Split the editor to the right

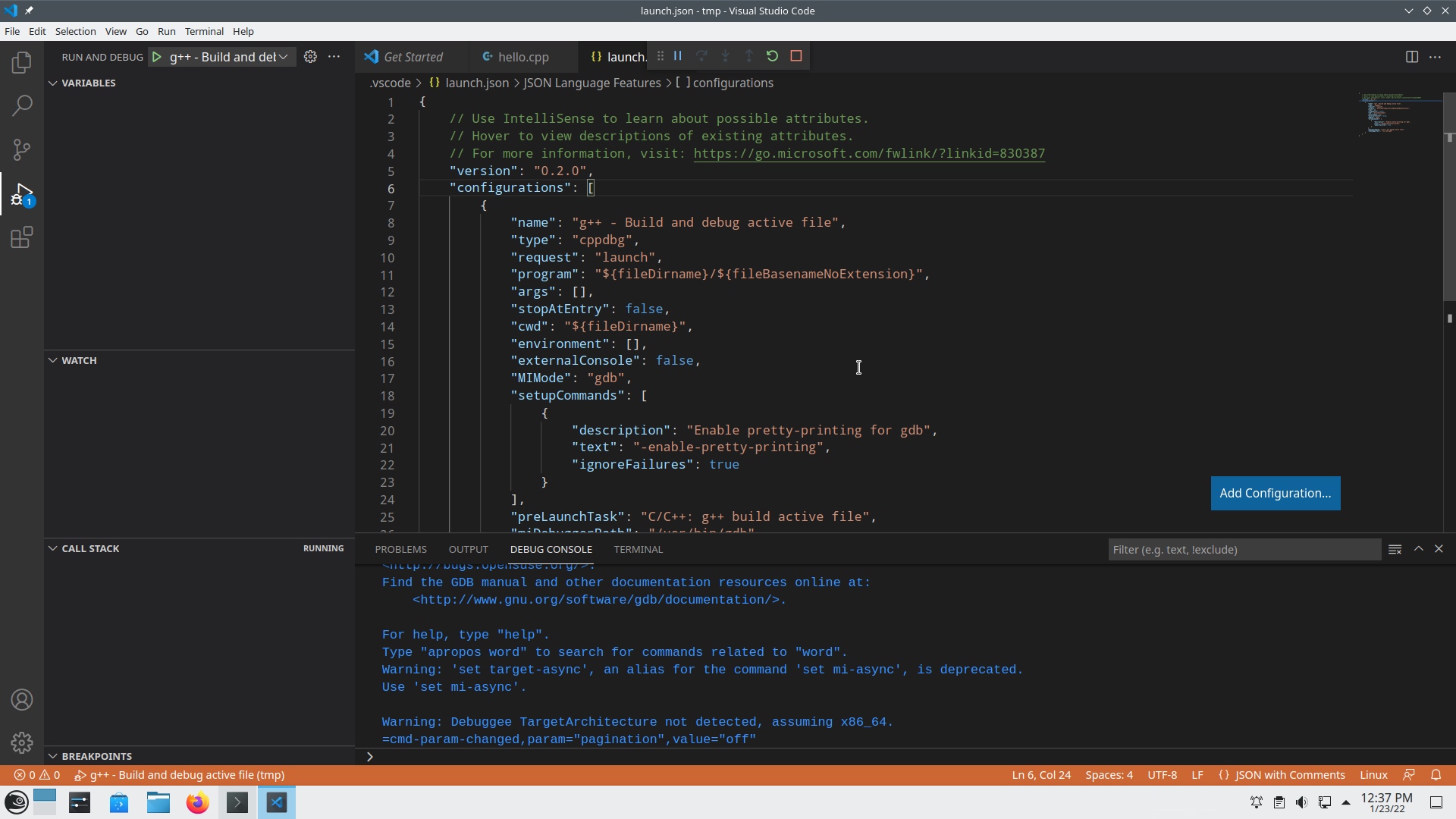coord(1412,57)
